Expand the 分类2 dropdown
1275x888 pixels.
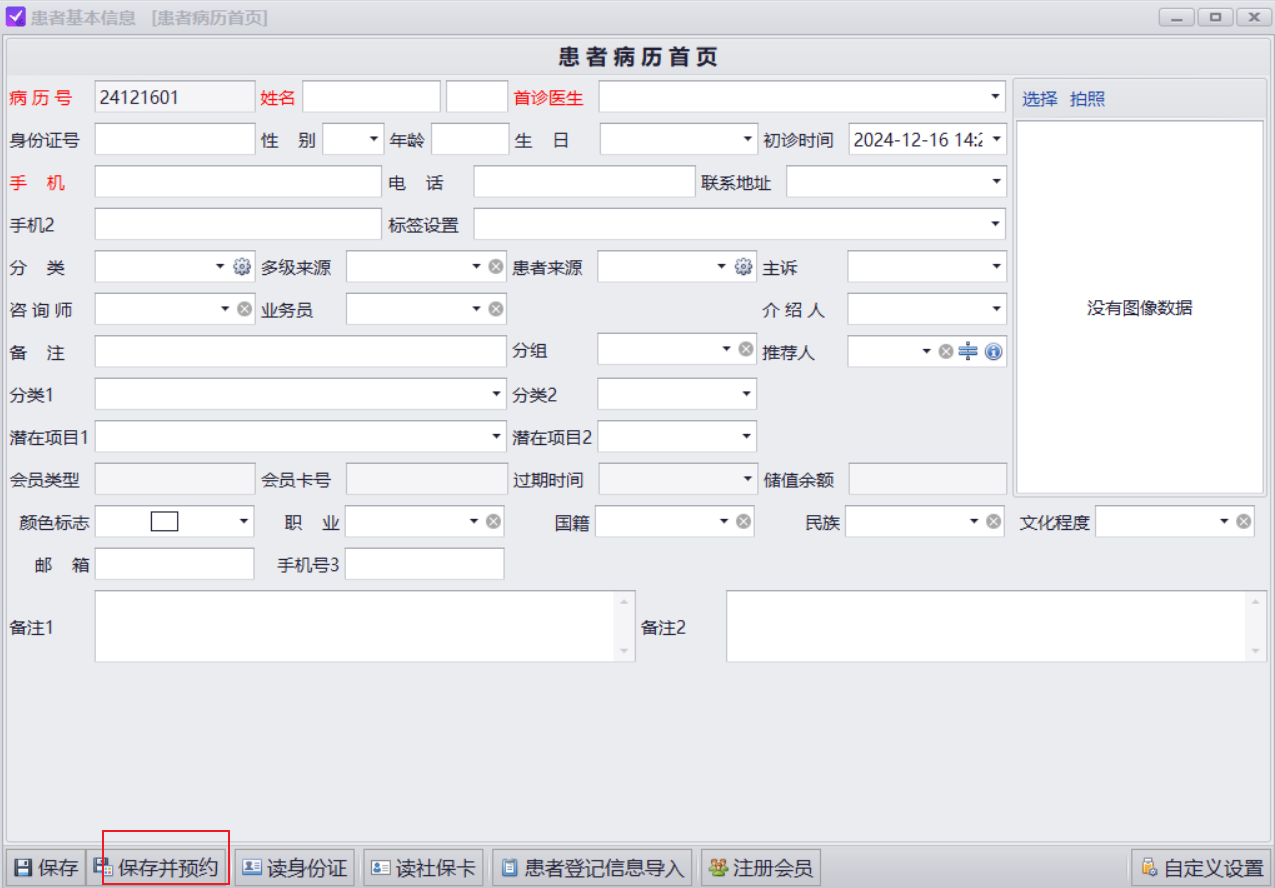(x=747, y=394)
